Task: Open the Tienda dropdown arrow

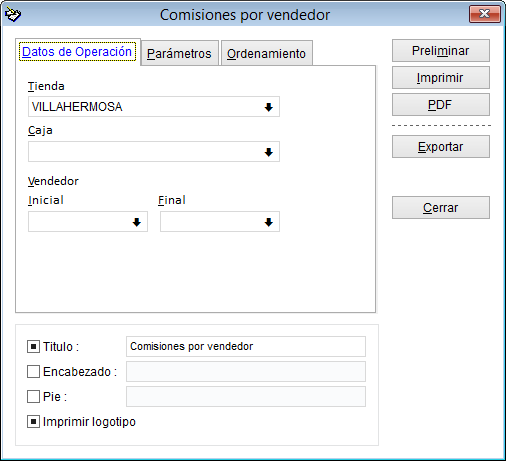Action: click(x=269, y=107)
